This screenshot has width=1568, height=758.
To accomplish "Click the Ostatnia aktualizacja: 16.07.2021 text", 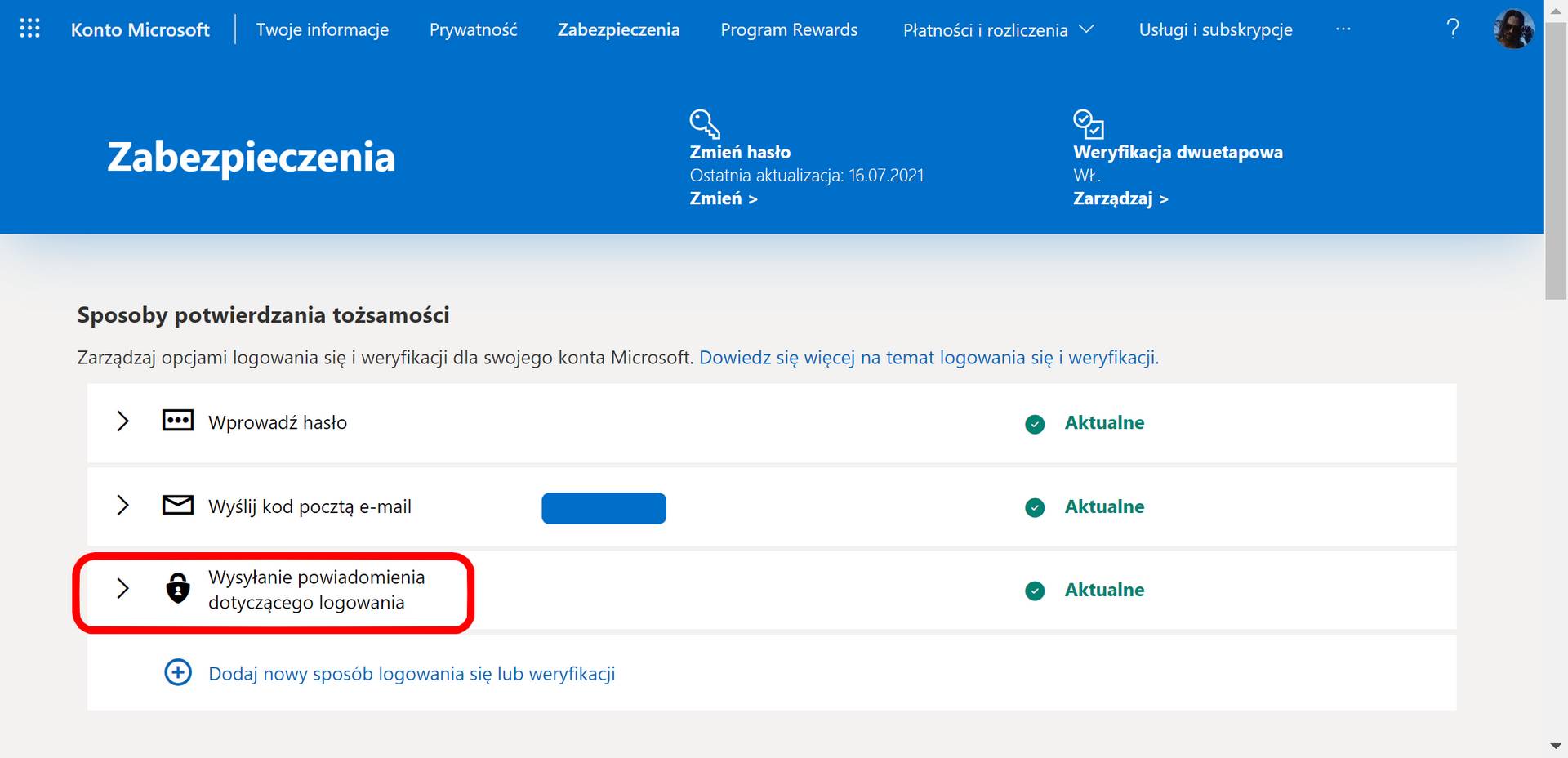I will pyautogui.click(x=806, y=176).
